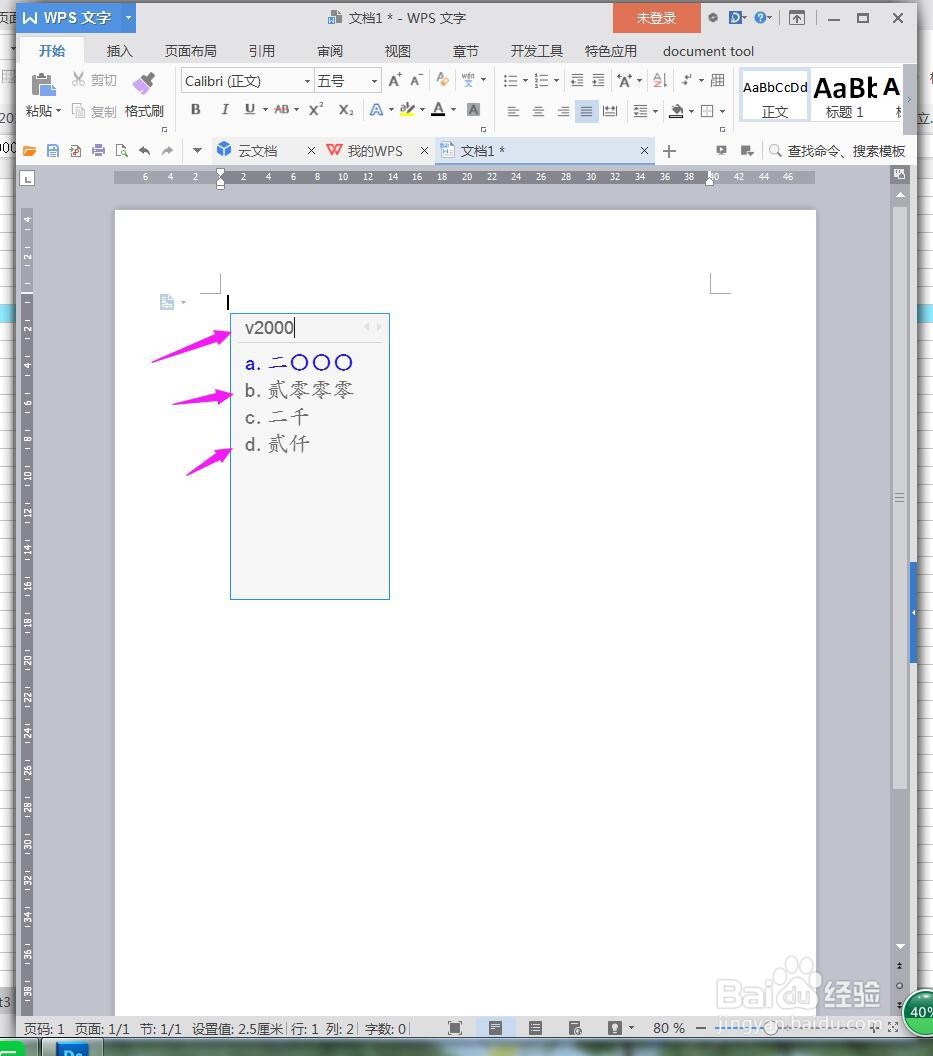Open the 引用 (References) tab
933x1056 pixels.
point(261,51)
